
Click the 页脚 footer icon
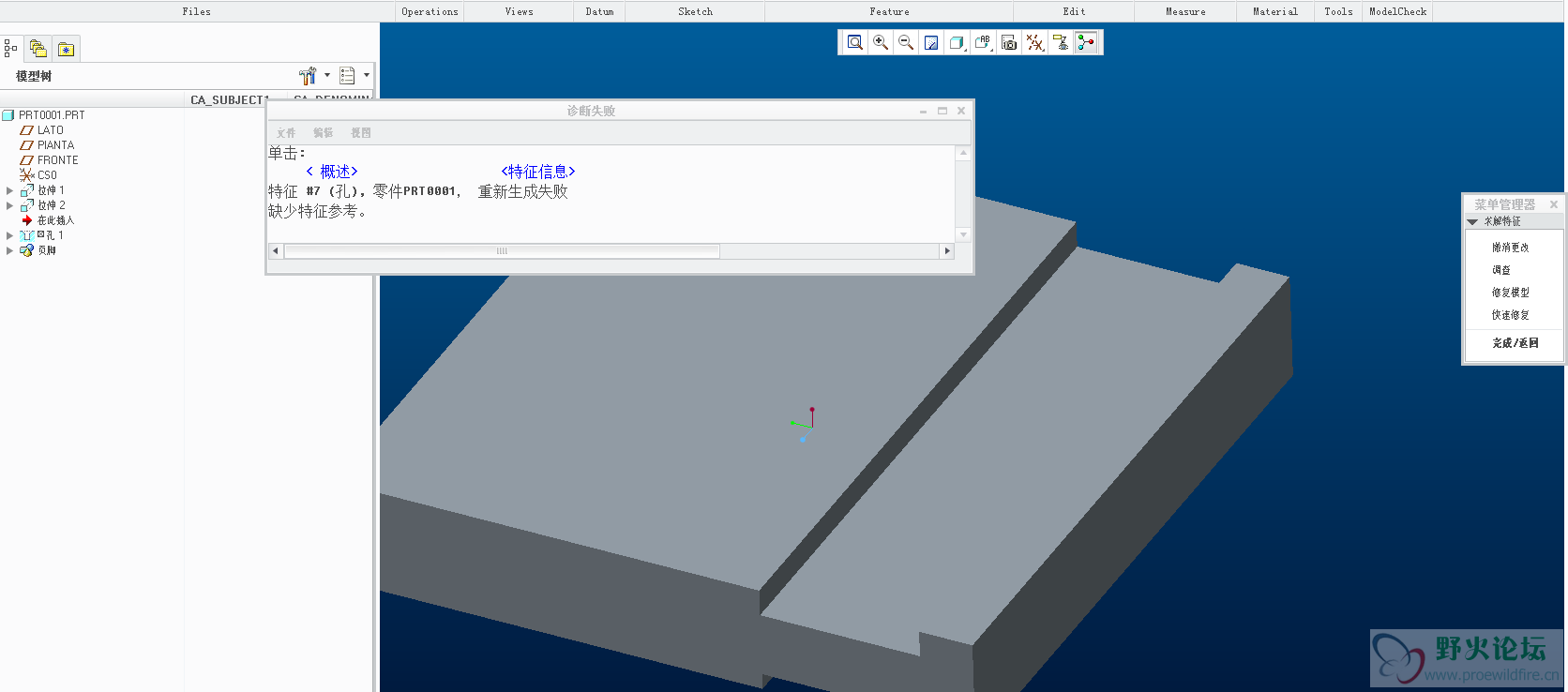click(x=27, y=250)
